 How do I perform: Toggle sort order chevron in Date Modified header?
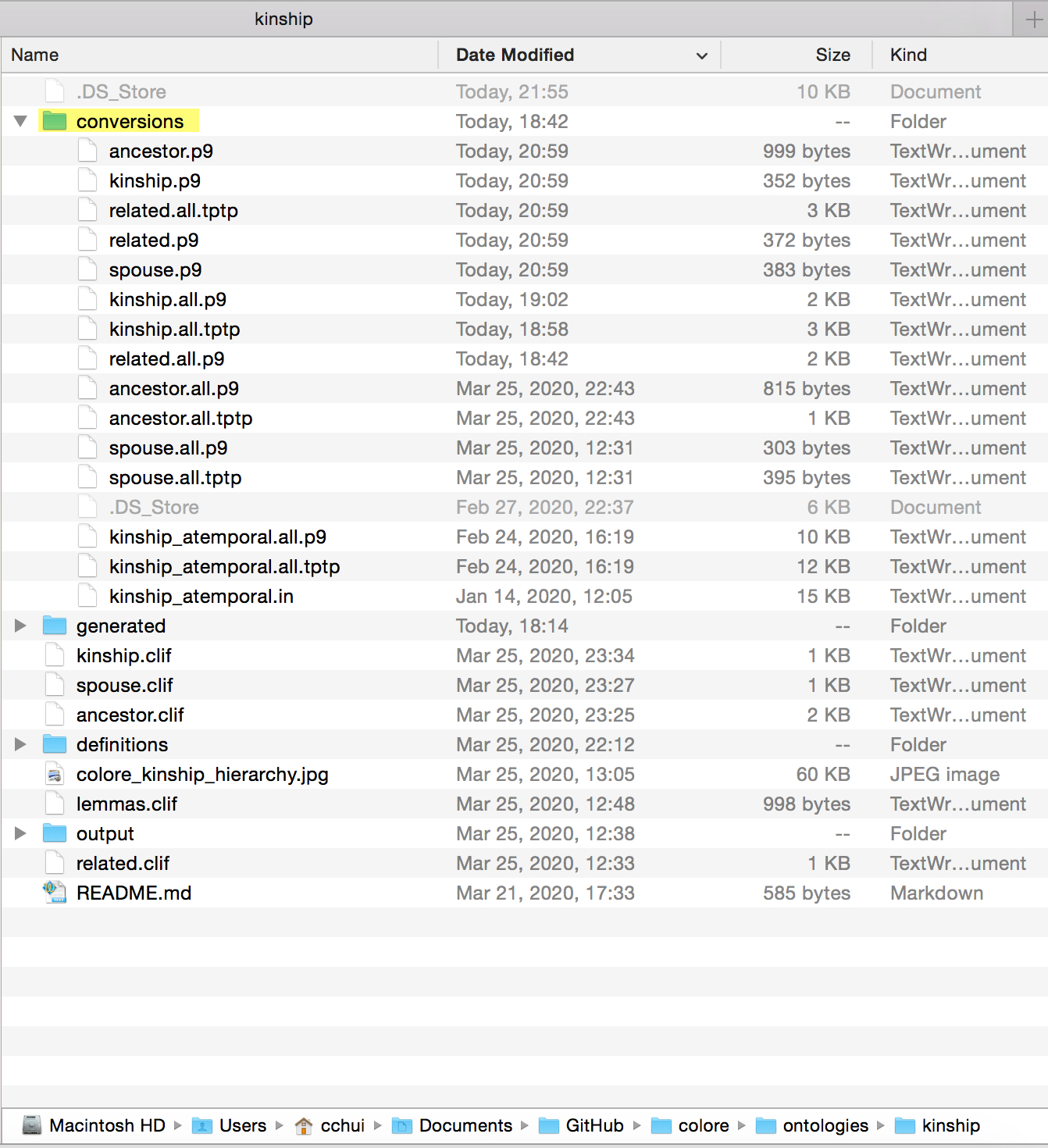point(701,55)
